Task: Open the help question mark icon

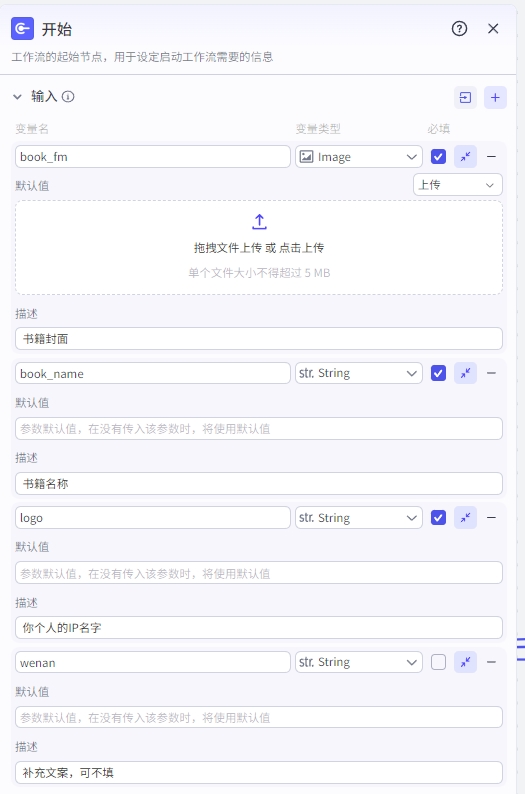Action: click(459, 29)
